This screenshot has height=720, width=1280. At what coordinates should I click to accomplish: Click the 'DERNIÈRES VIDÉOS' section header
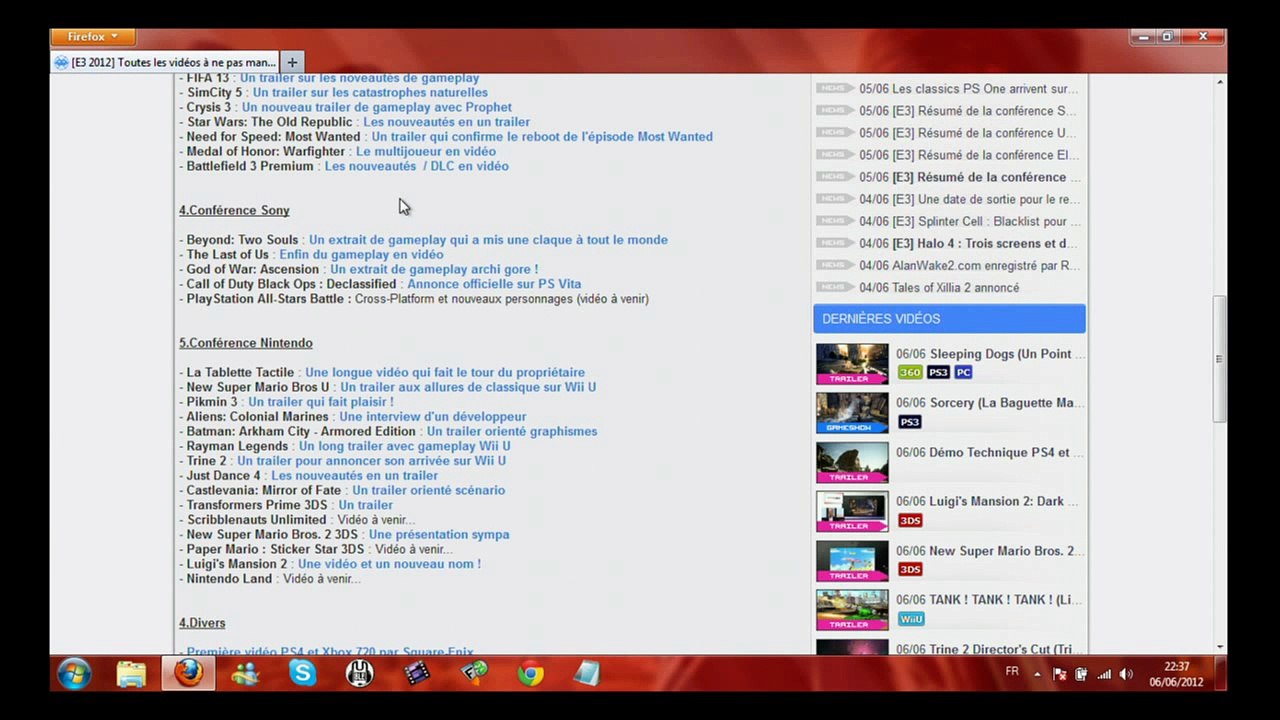[x=949, y=319]
